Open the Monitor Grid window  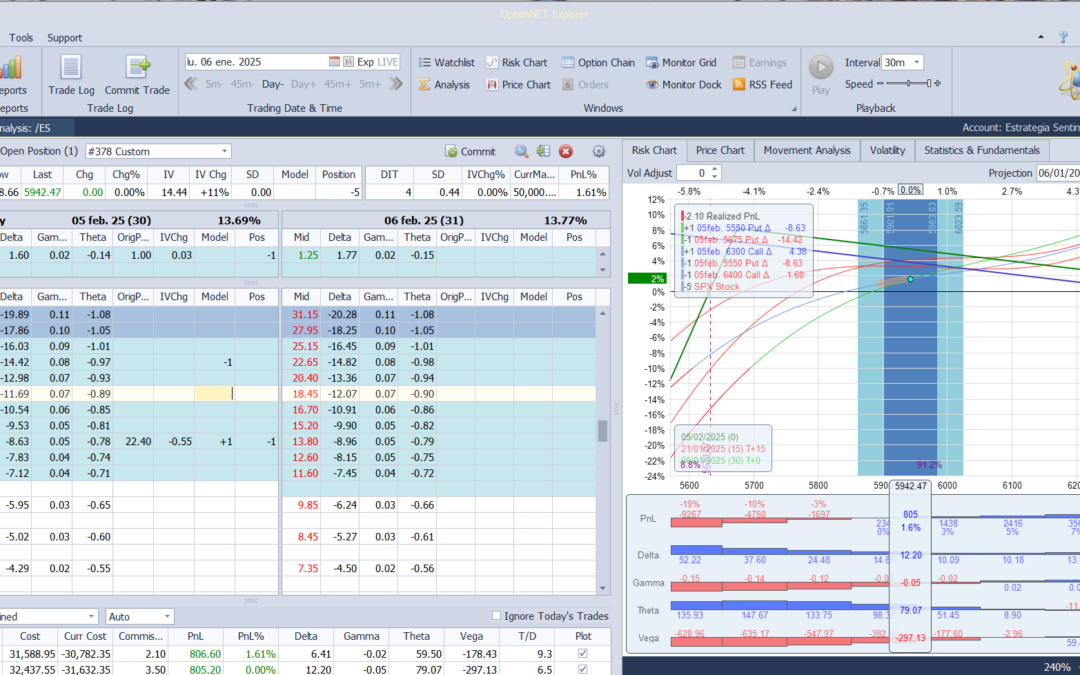click(681, 62)
